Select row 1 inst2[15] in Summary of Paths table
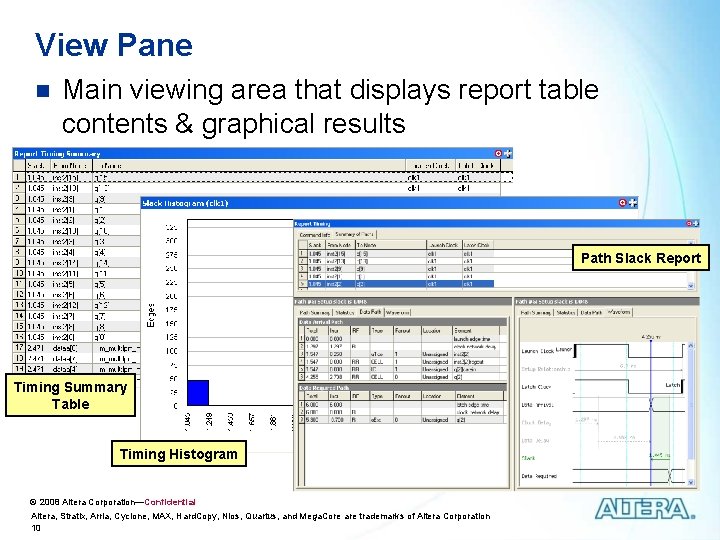The width and height of the screenshot is (720, 540). (396, 253)
